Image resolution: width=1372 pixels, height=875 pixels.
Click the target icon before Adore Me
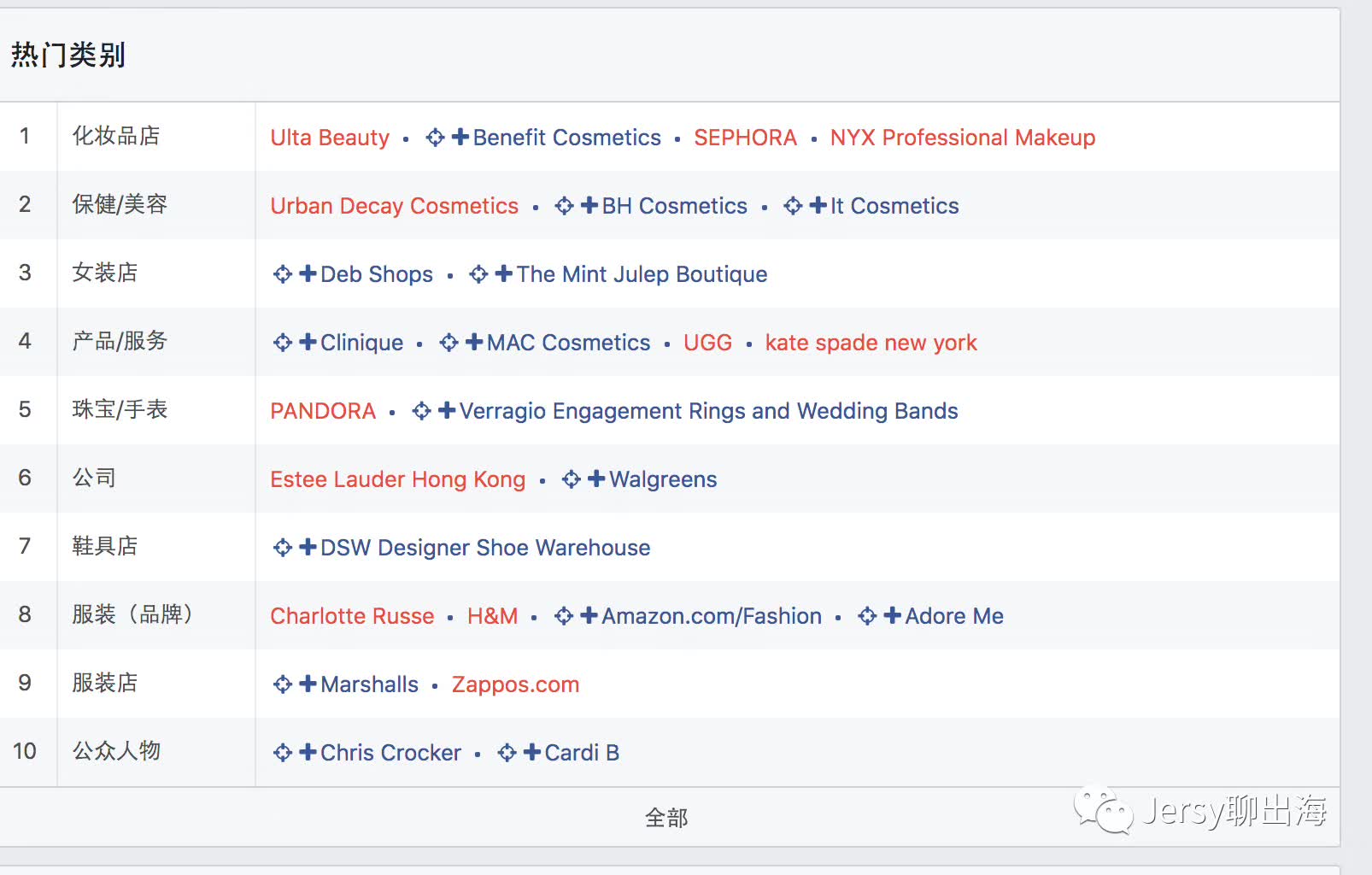868,616
